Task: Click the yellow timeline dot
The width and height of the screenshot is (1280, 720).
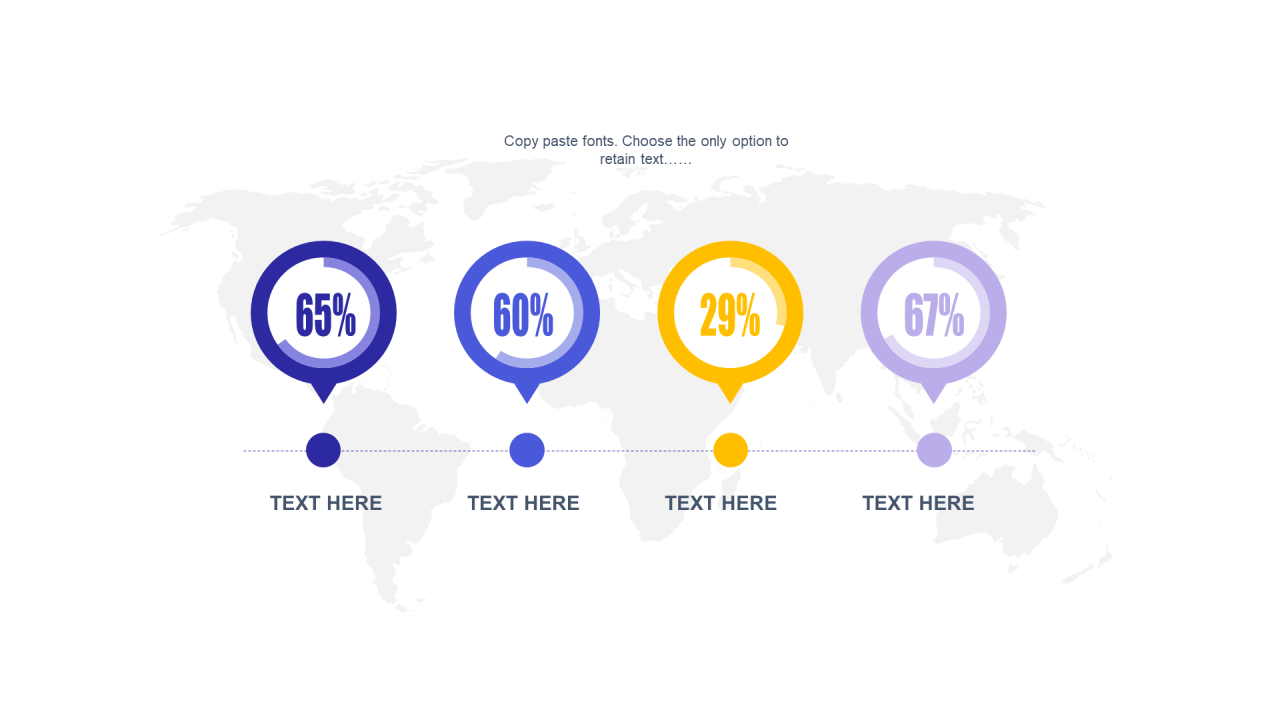Action: click(x=731, y=450)
